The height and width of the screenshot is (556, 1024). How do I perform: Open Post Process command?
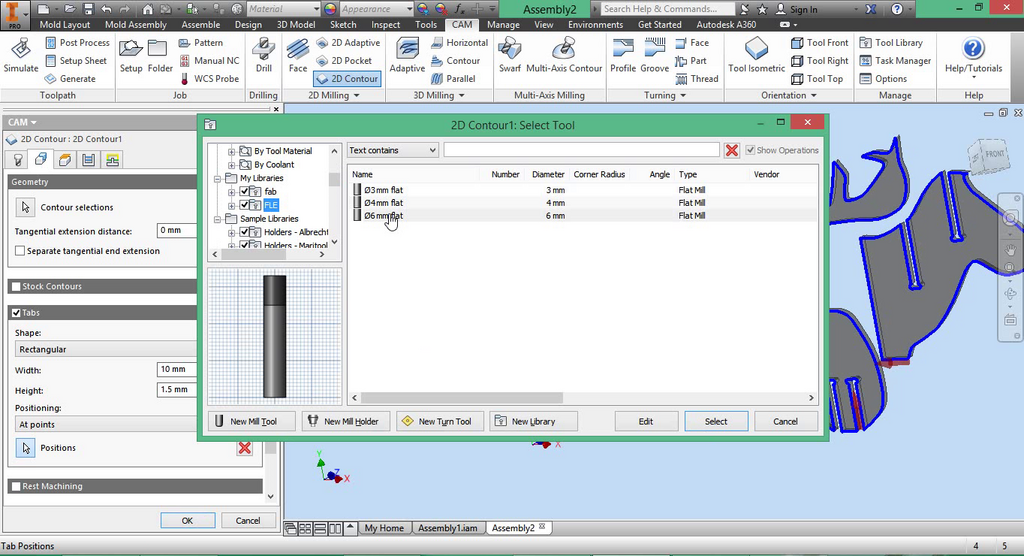click(x=77, y=42)
